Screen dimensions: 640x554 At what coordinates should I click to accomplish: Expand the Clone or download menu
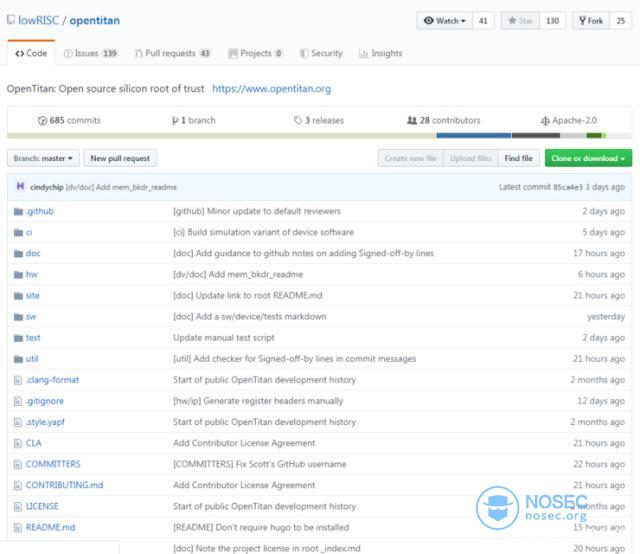tap(588, 158)
